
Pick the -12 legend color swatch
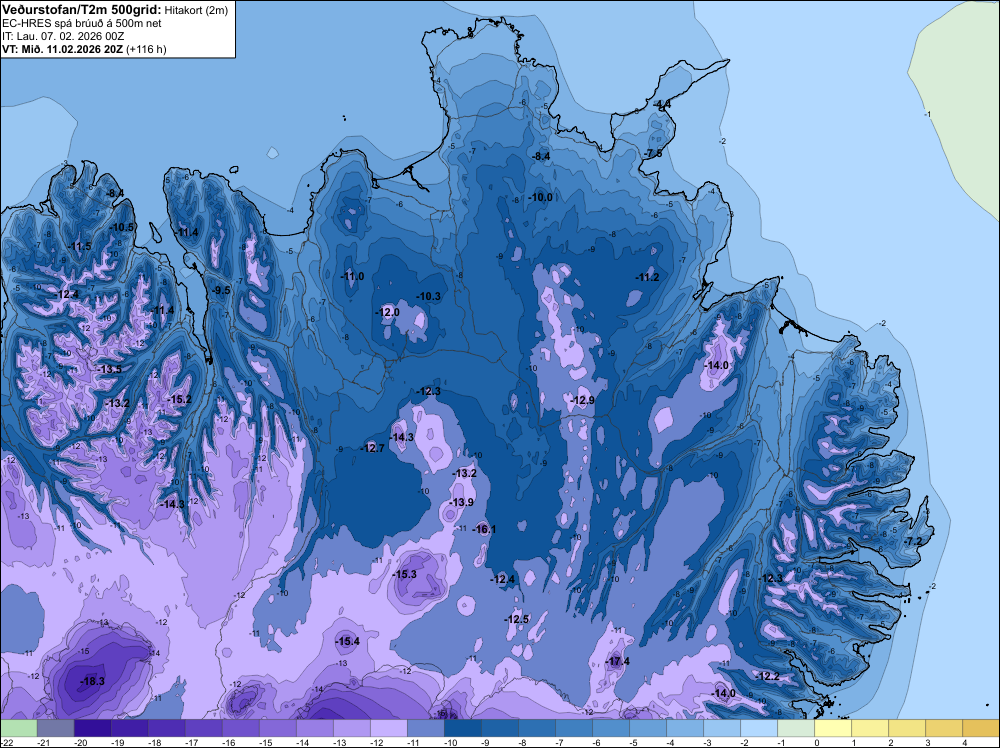pos(388,728)
